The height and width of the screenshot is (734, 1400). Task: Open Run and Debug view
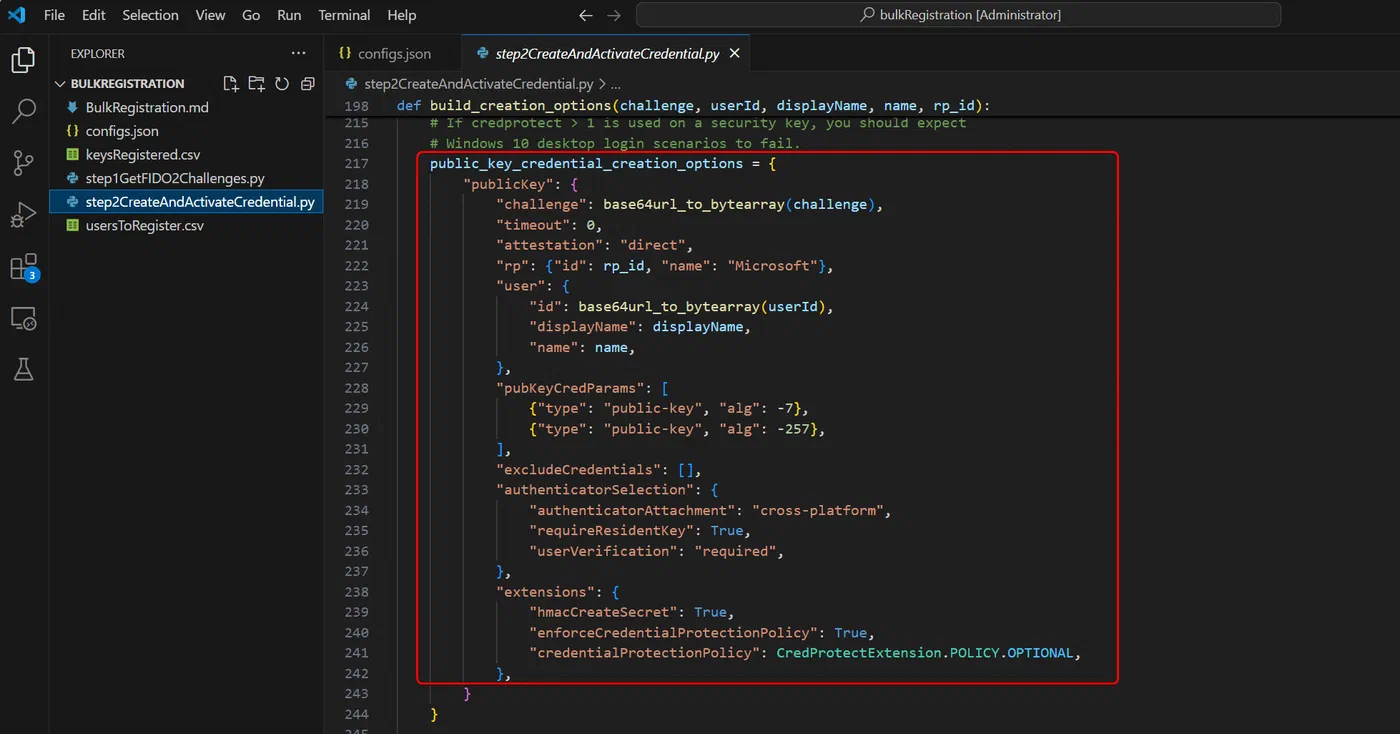pos(23,215)
